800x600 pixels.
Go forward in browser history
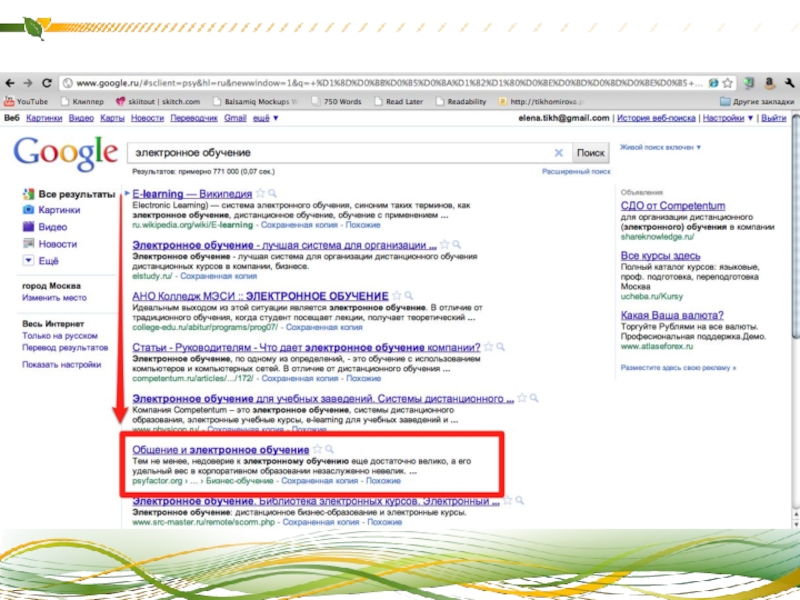28,83
